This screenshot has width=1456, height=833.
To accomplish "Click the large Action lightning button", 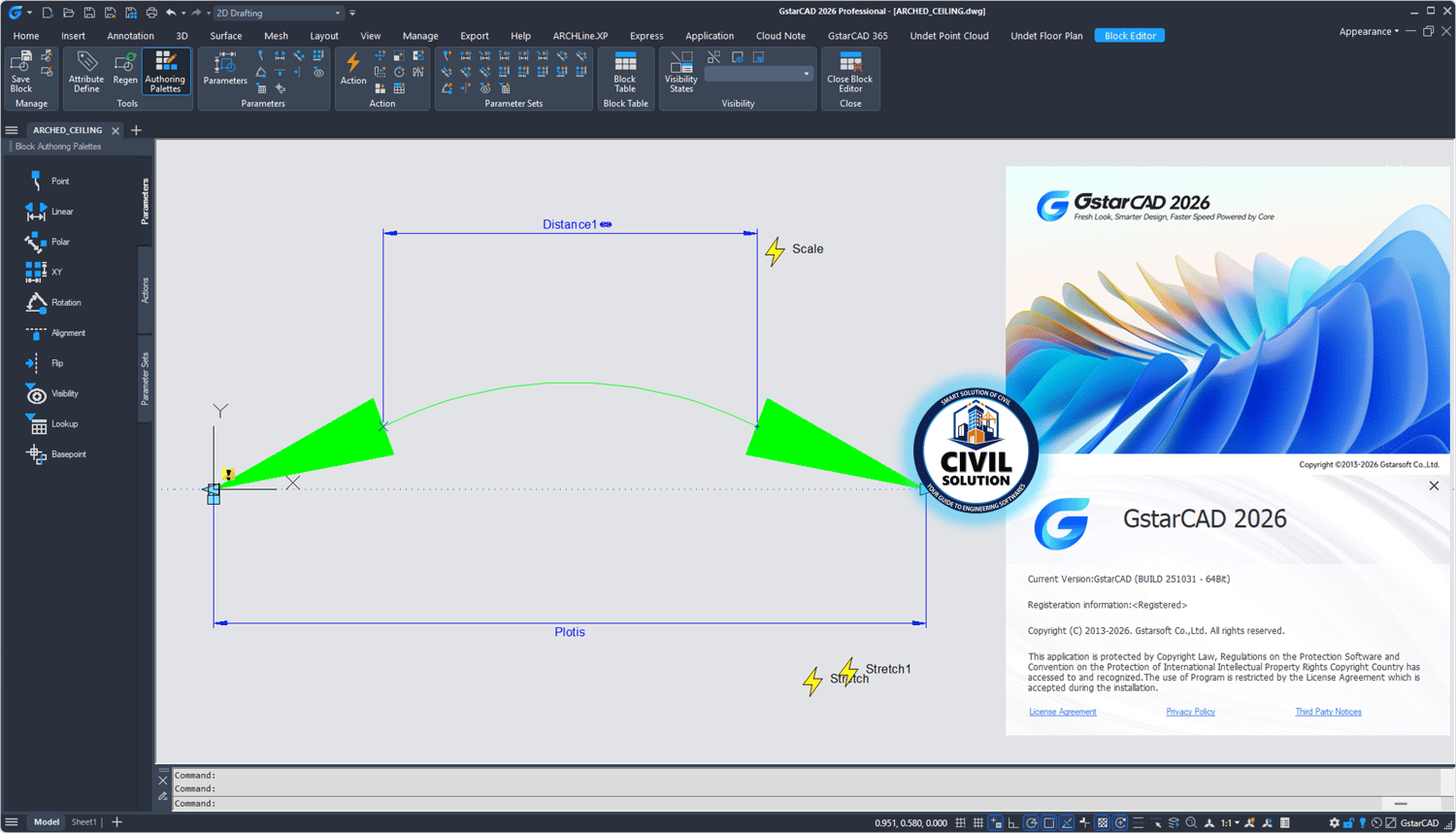I will pos(353,68).
